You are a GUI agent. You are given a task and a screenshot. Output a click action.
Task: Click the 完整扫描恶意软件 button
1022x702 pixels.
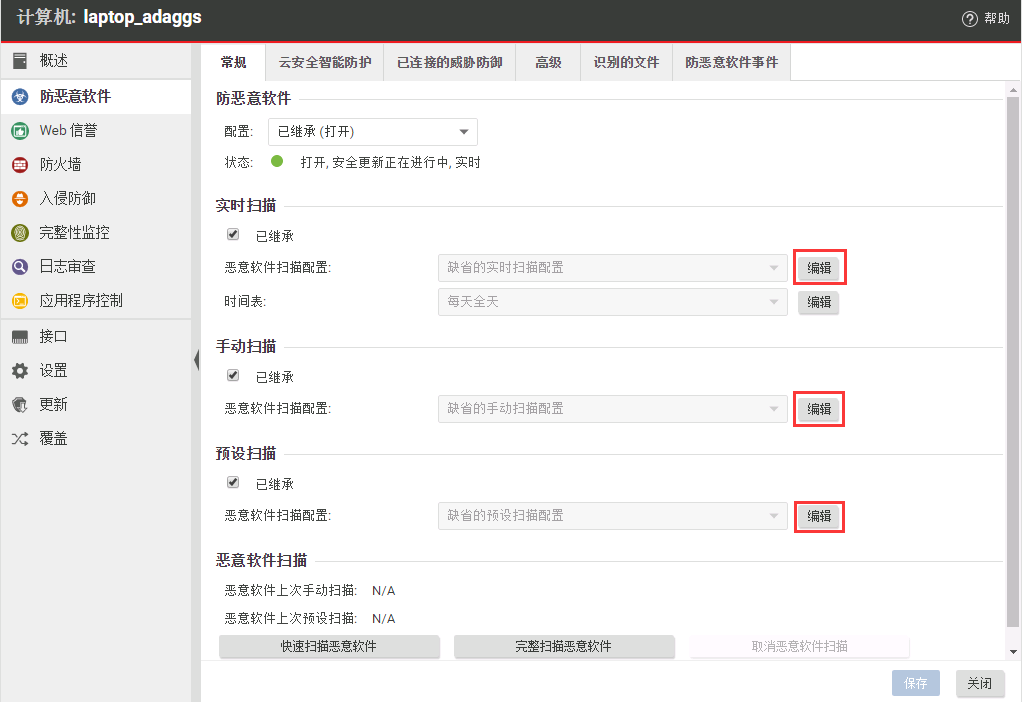(564, 646)
